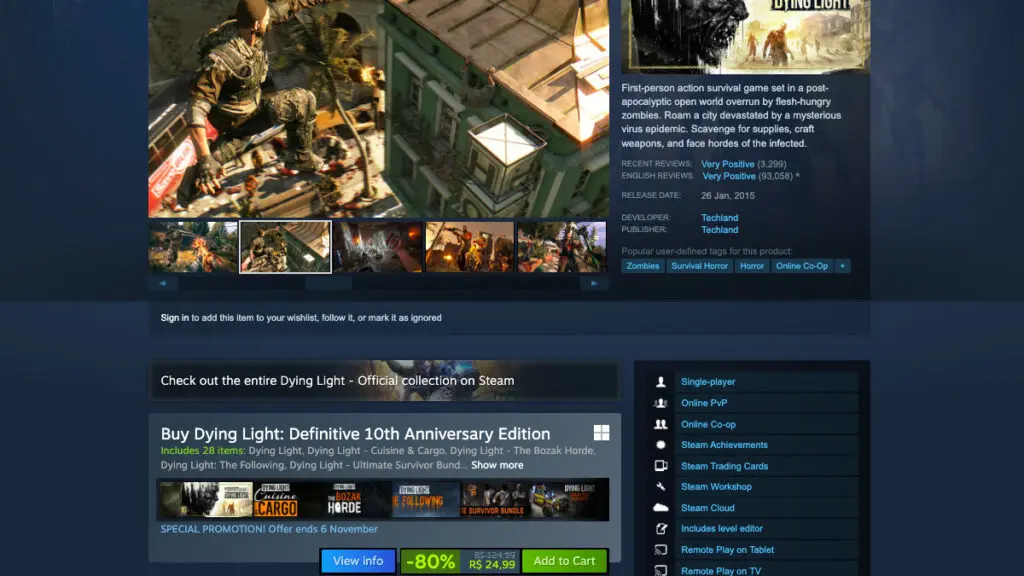Click View info for the Anniversary Edition

tap(357, 561)
